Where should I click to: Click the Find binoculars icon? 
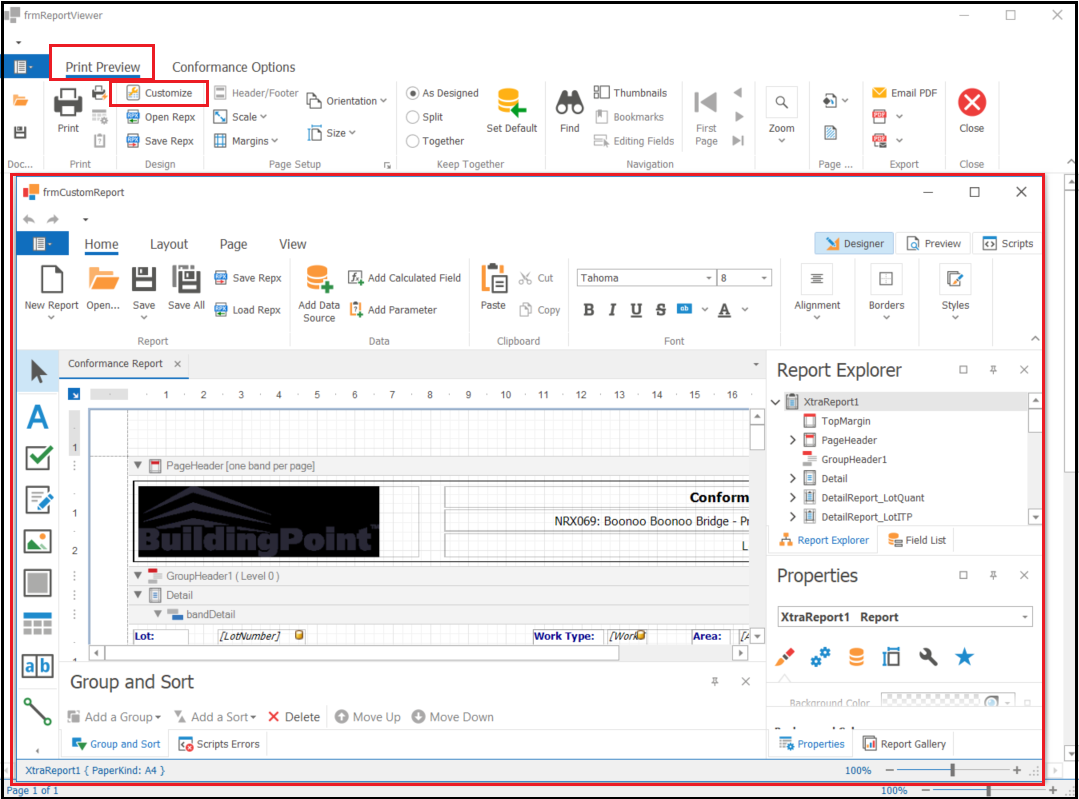570,102
